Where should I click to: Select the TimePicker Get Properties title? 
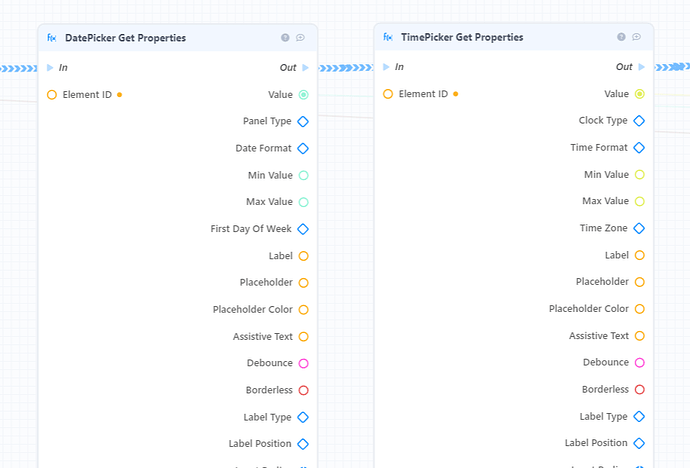[462, 37]
